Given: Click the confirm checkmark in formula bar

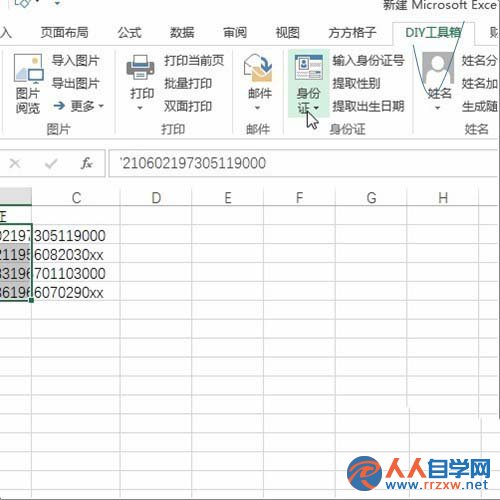Looking at the screenshot, I should tap(51, 163).
